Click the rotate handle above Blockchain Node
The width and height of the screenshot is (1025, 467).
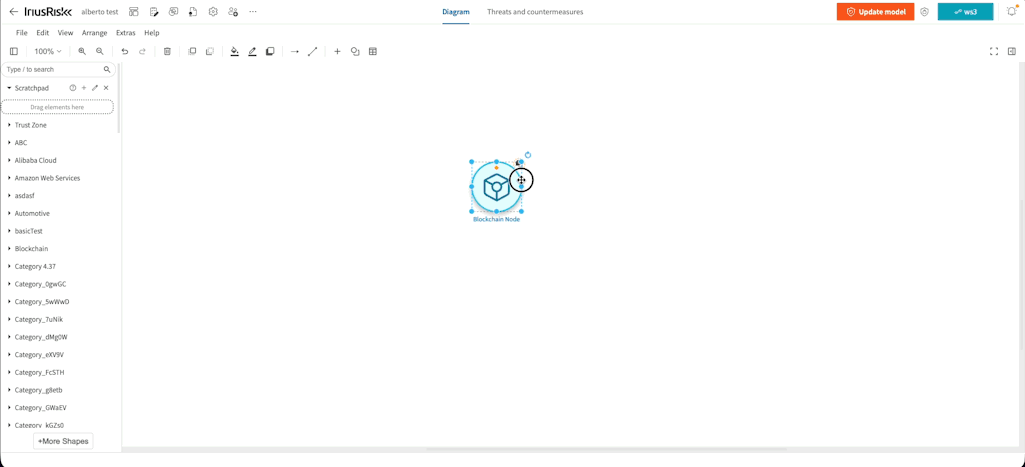[528, 155]
